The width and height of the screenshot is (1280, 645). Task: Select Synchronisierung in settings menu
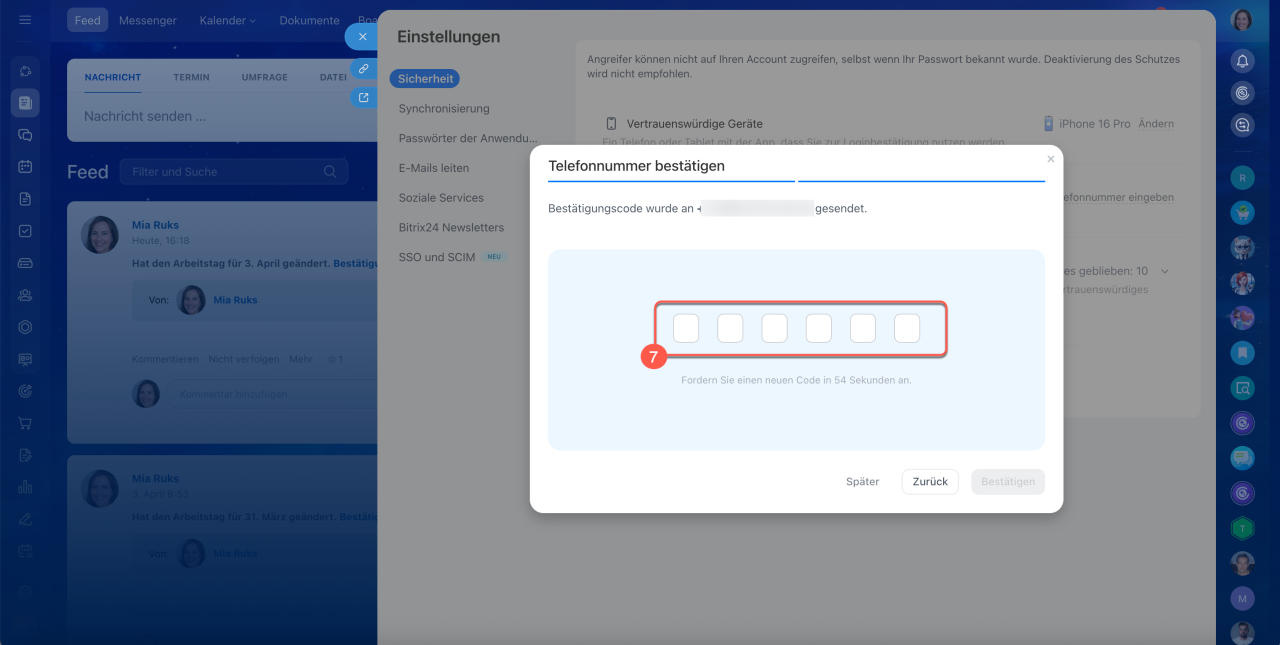[444, 108]
